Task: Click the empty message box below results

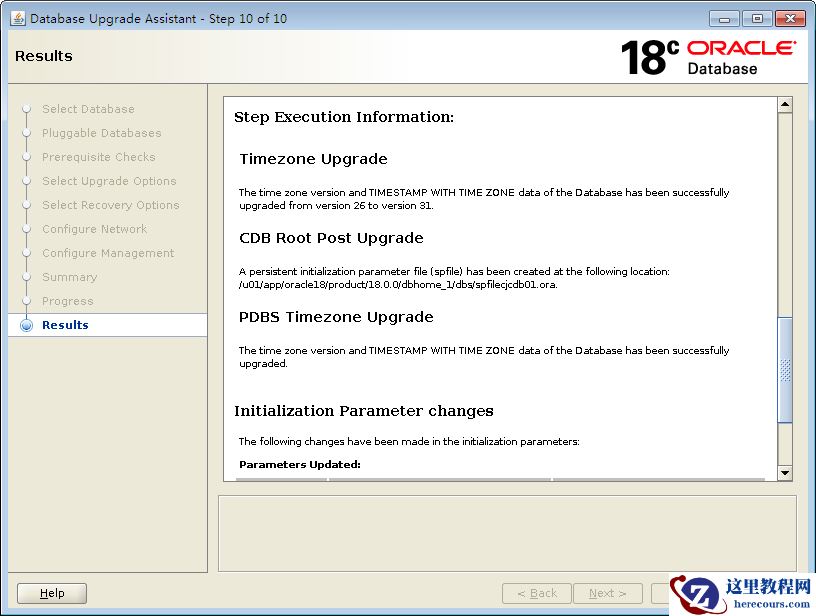Action: pos(507,533)
